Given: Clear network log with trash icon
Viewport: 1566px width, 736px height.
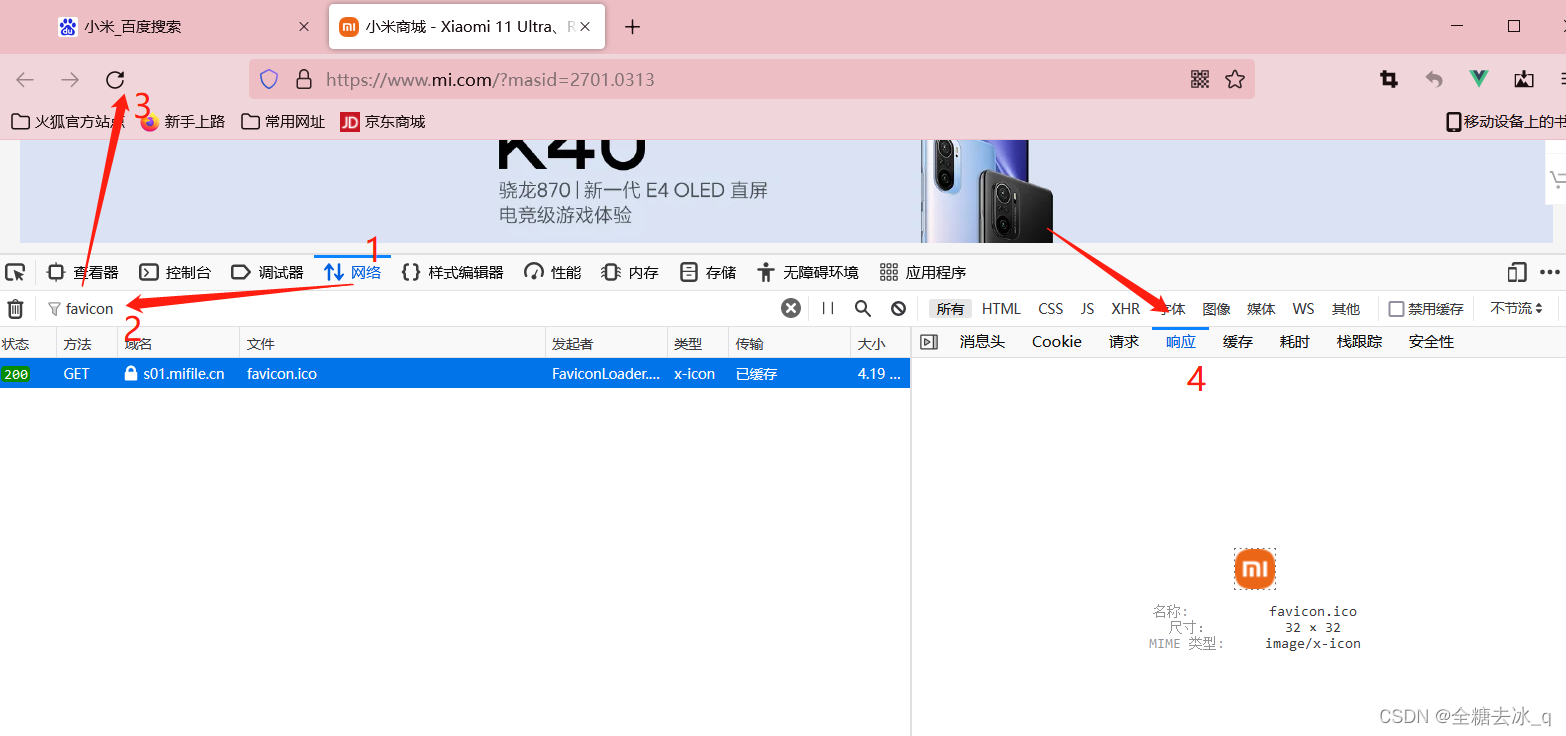Looking at the screenshot, I should coord(15,309).
